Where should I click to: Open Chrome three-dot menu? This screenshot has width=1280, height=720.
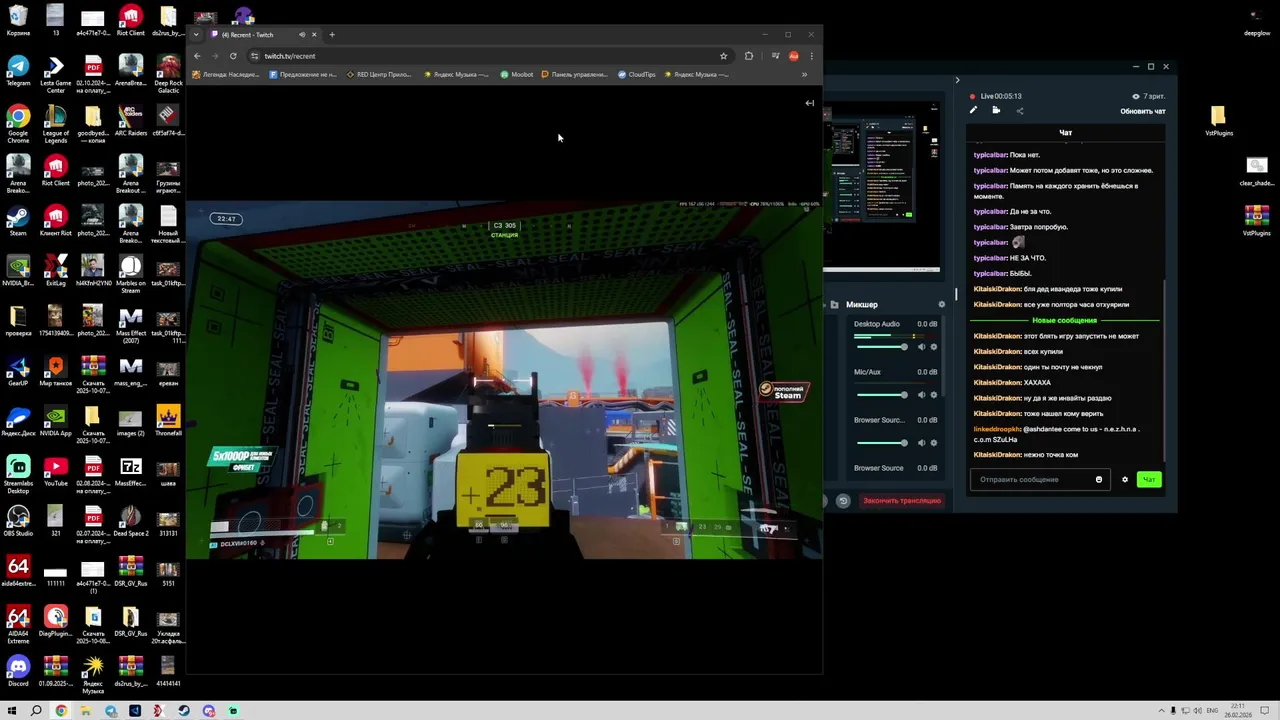tap(811, 56)
